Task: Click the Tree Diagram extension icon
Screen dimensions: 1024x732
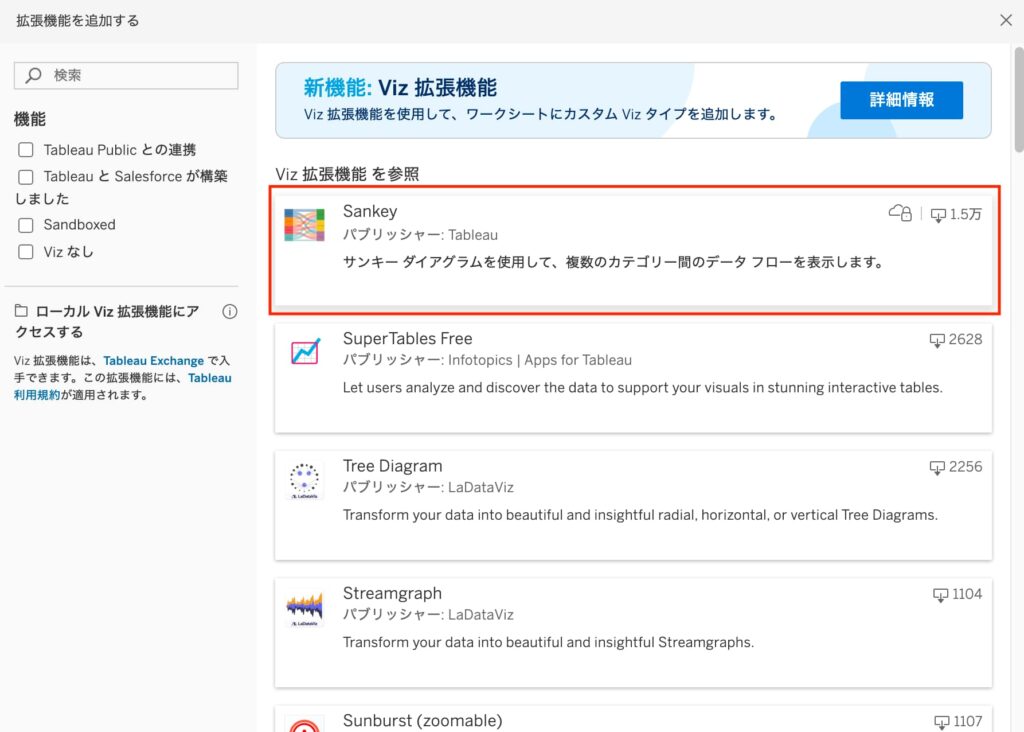Action: pos(304,480)
